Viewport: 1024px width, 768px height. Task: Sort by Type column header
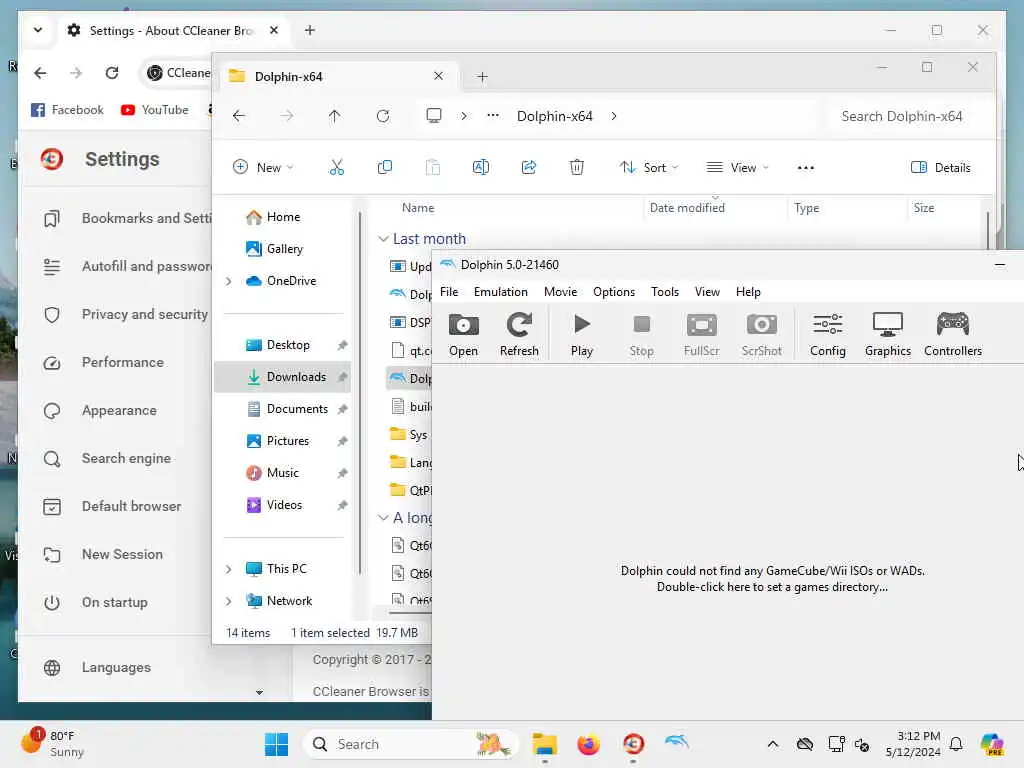(846, 208)
